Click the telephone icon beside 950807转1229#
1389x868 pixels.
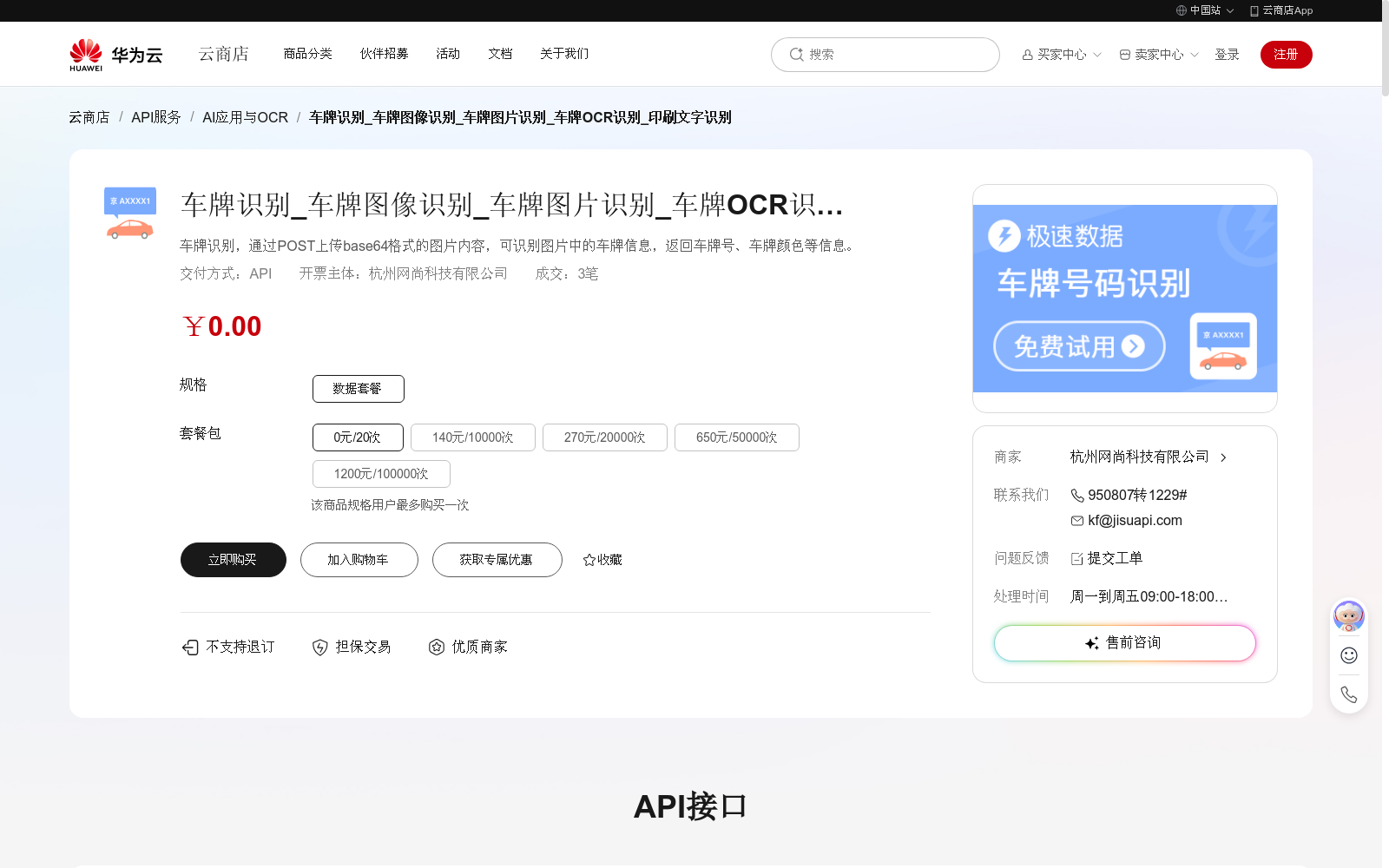(1077, 496)
